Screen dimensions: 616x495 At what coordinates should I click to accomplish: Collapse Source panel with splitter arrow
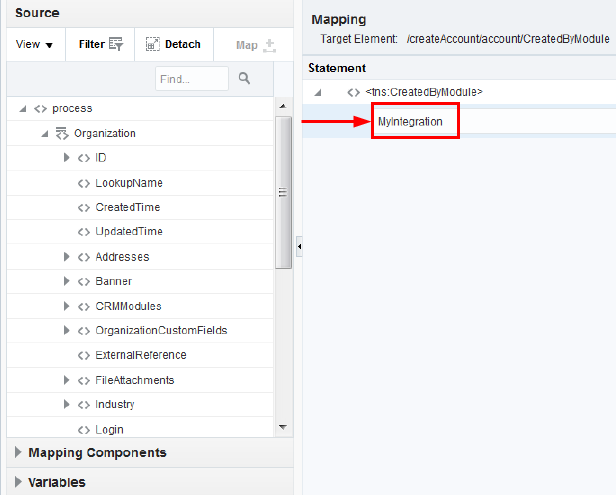coord(299,247)
